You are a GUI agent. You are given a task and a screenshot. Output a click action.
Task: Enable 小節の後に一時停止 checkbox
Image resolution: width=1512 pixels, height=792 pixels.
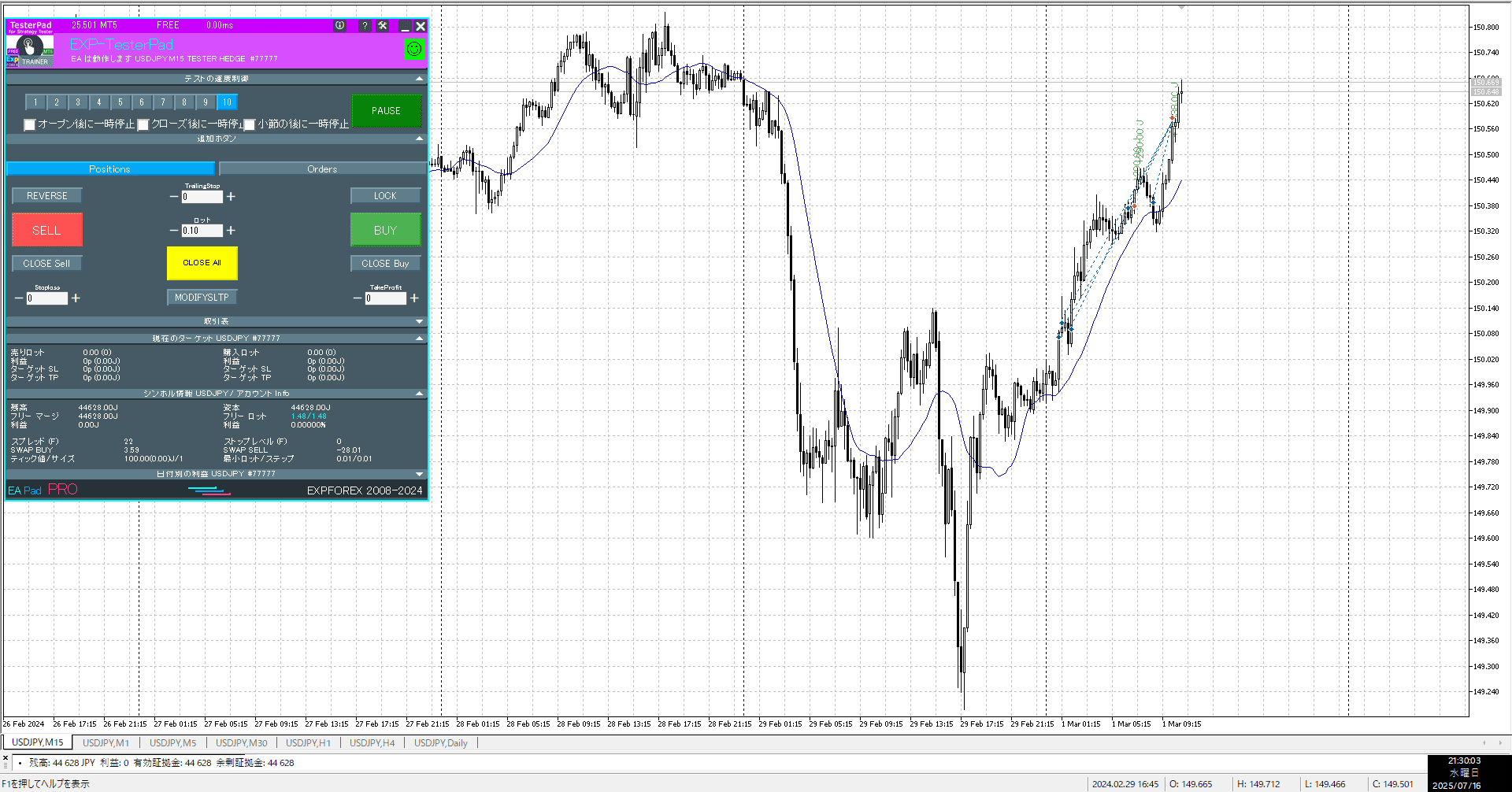pyautogui.click(x=250, y=124)
